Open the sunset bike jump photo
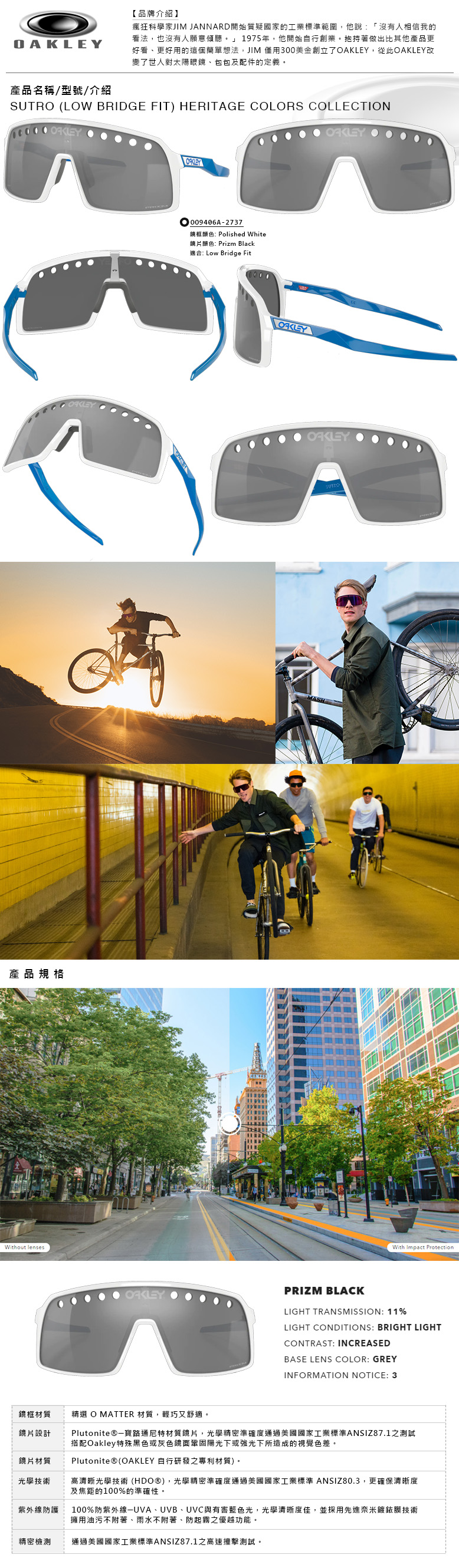Screen dimensions: 459x1568 pyautogui.click(x=137, y=662)
